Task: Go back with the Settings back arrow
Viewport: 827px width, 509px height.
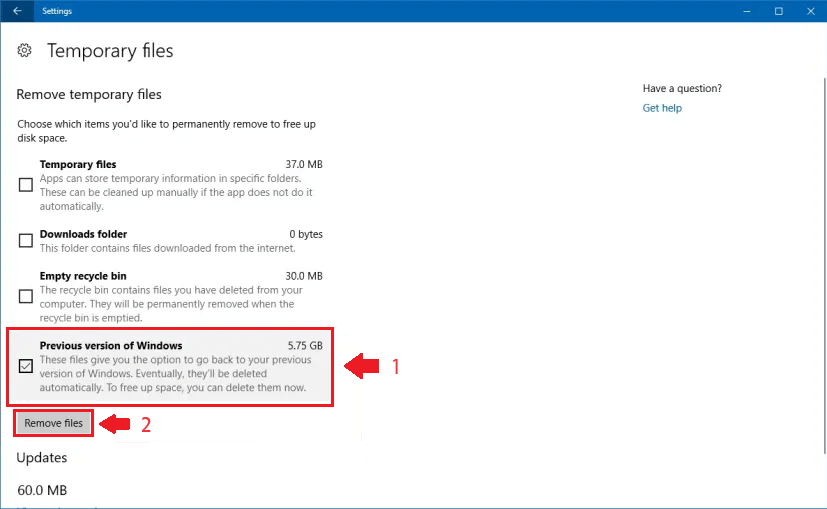Action: click(17, 11)
